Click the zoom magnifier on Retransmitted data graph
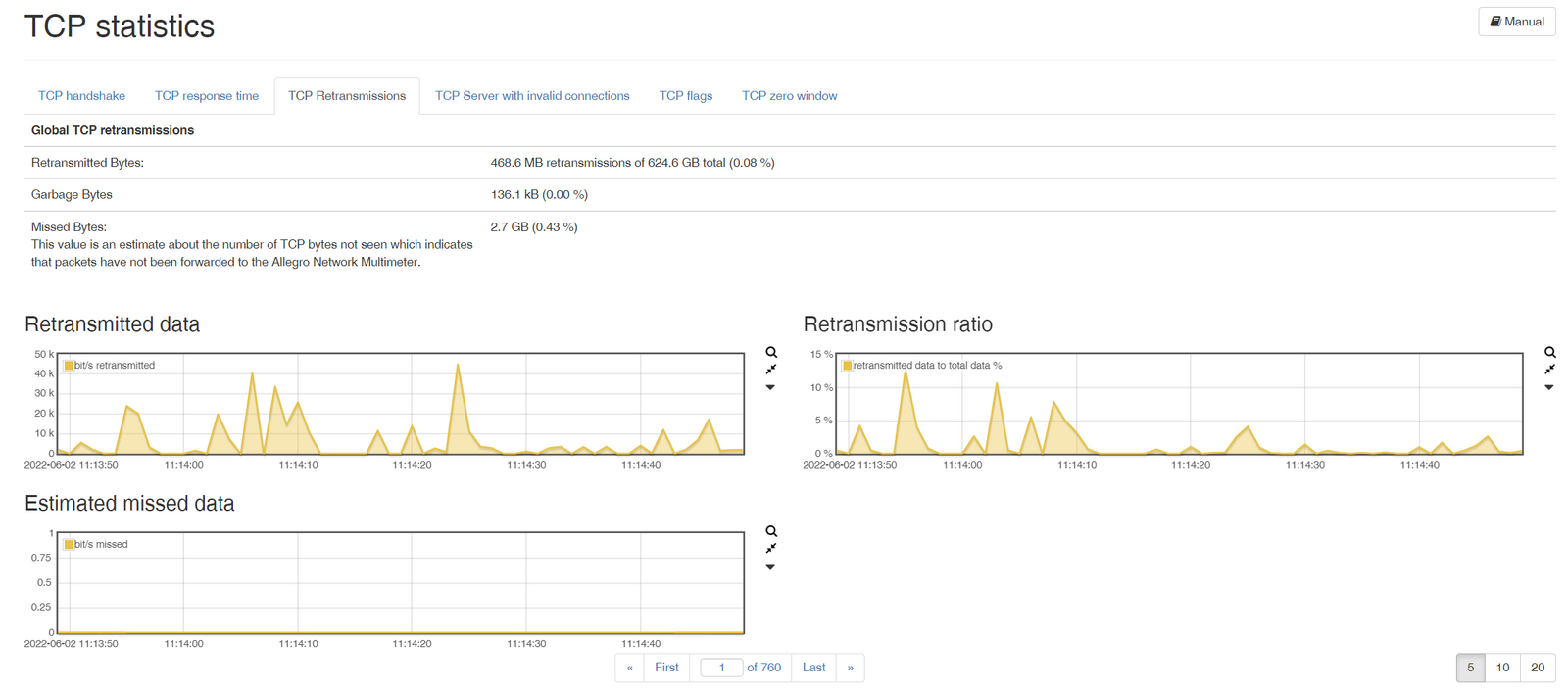This screenshot has height=695, width=1568. coord(771,352)
